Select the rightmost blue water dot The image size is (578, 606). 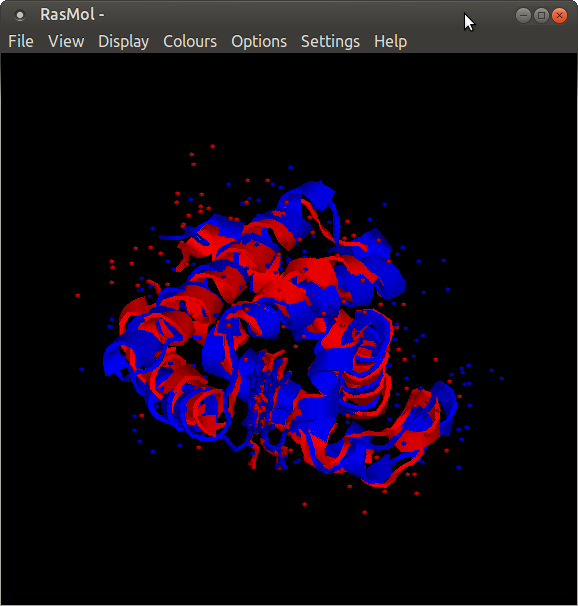coord(502,378)
